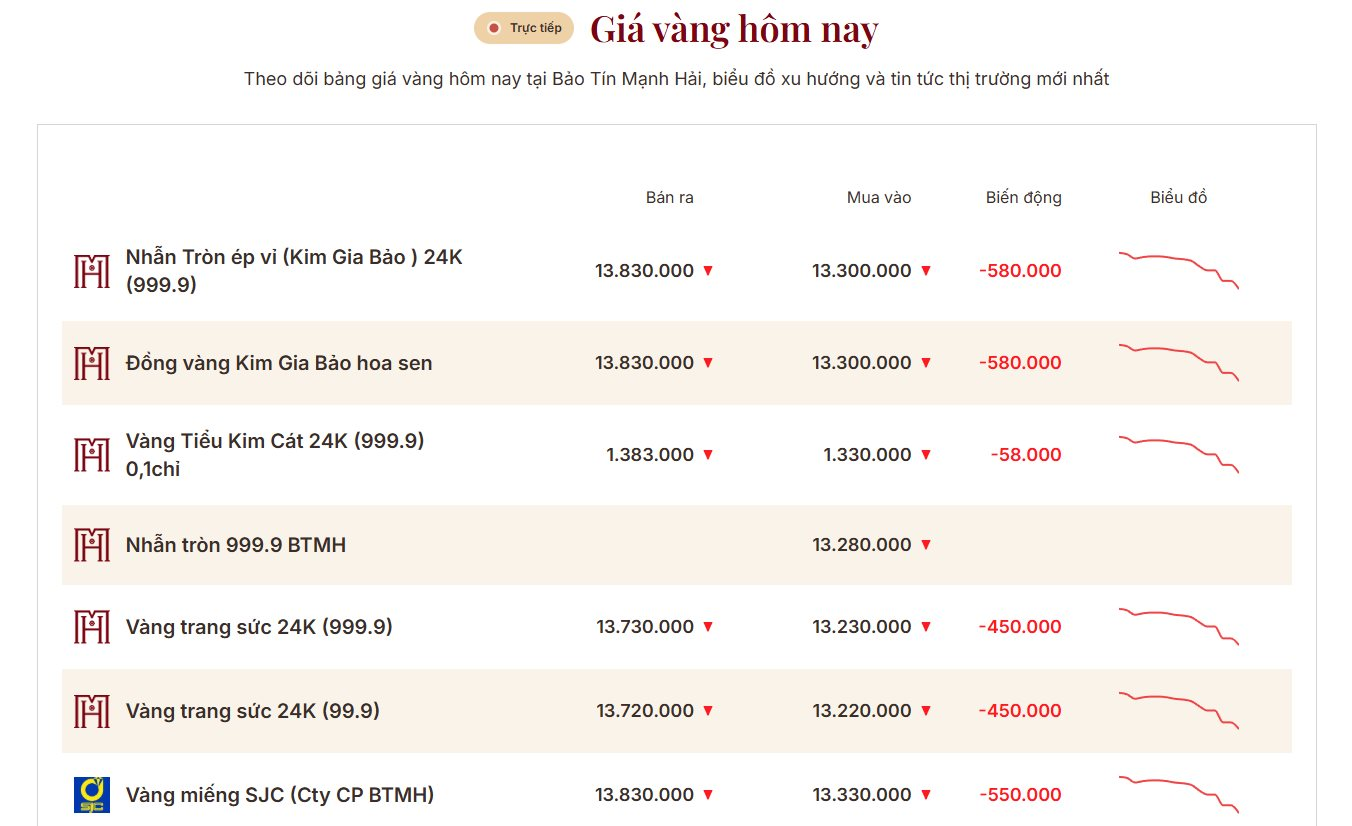1352x826 pixels.
Task: Click the logo beside Vàng trang sức 24K (99.9)
Action: coord(92,711)
